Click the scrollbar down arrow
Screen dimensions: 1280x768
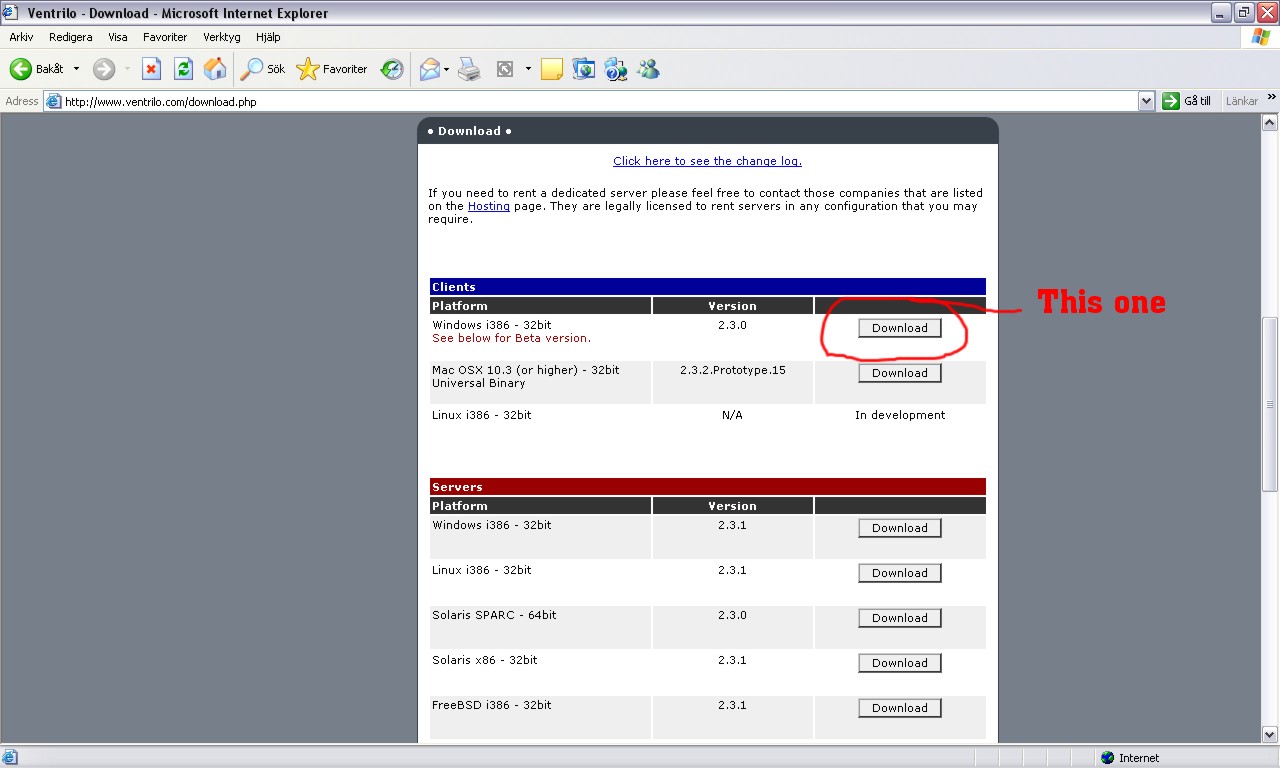click(x=1270, y=734)
